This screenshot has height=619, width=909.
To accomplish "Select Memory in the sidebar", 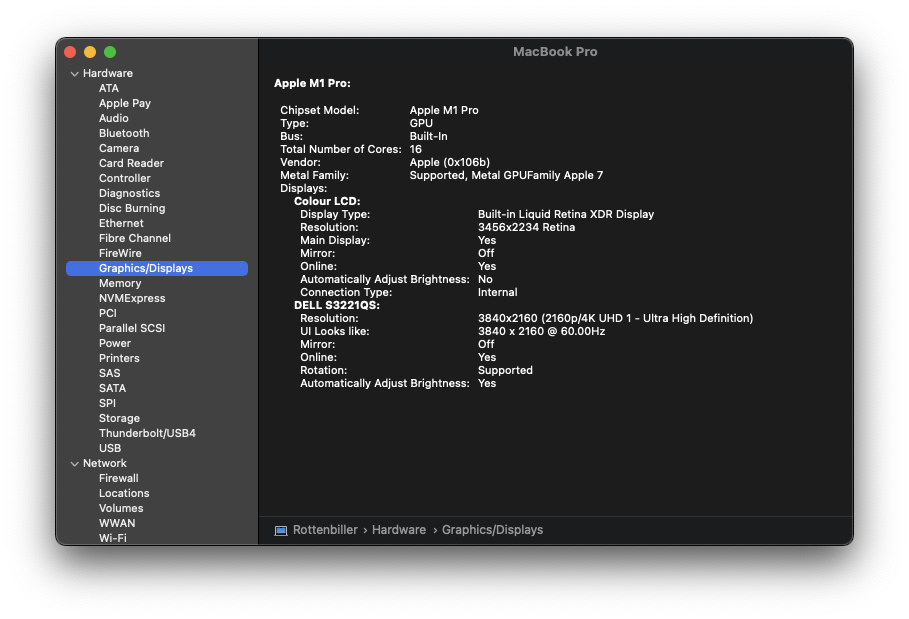I will pyautogui.click(x=119, y=283).
